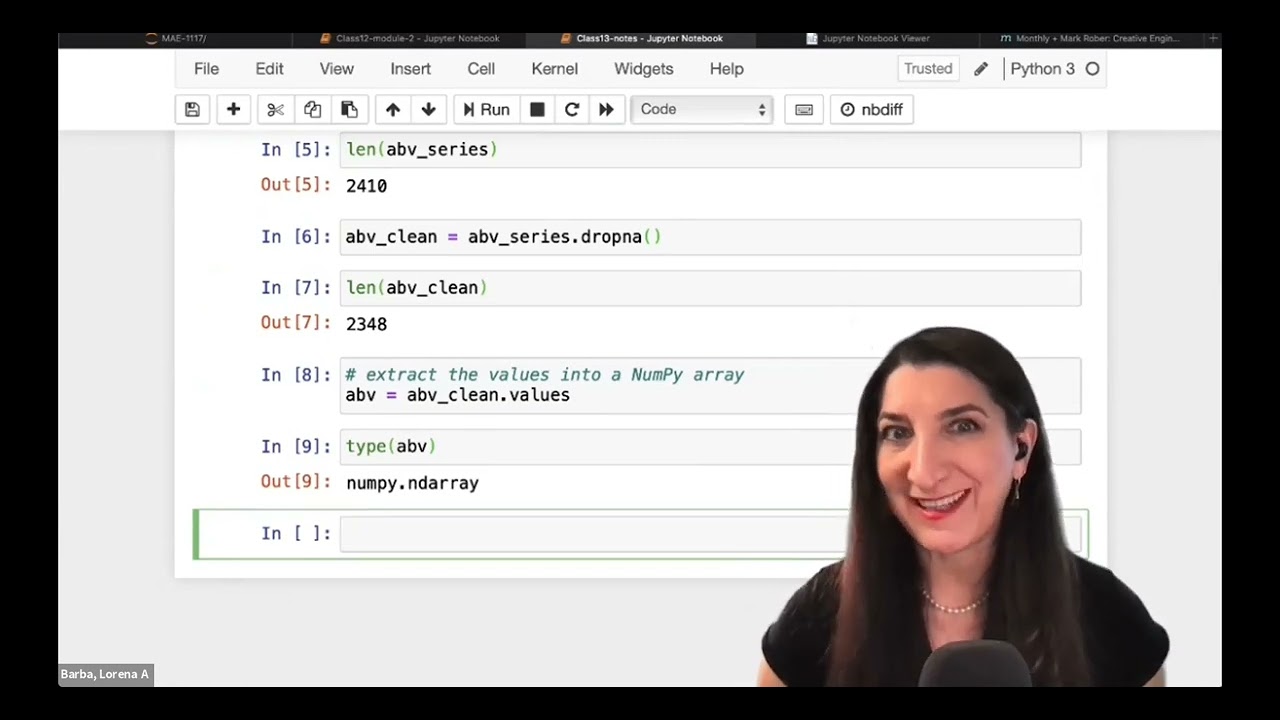Viewport: 1280px width, 720px height.
Task: Open the Insert menu
Action: (410, 69)
